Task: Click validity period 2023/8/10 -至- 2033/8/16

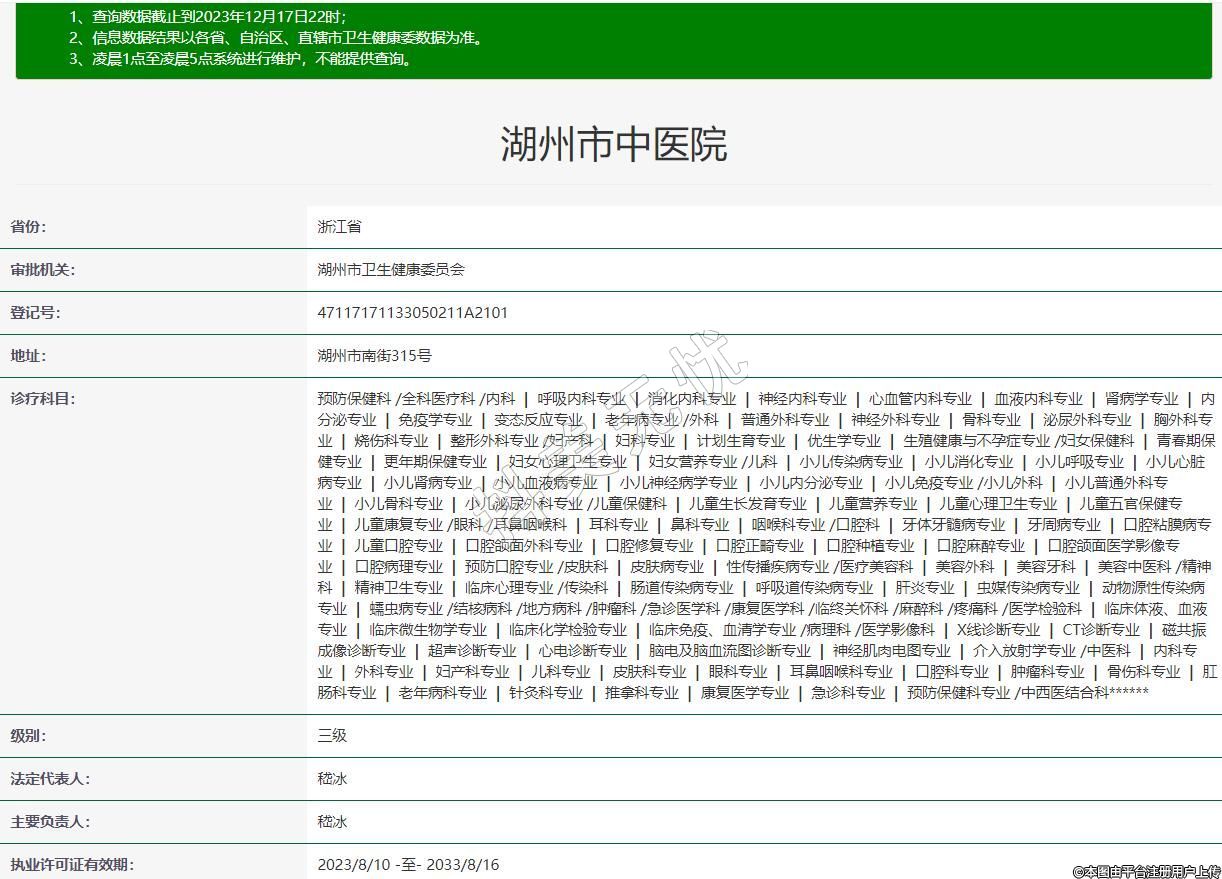Action: click(408, 865)
